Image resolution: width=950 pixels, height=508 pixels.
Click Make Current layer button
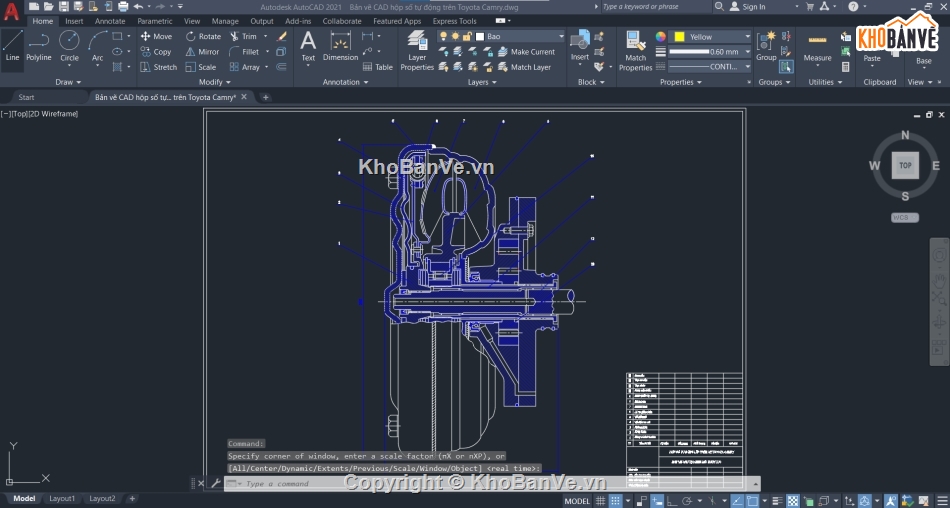tap(526, 52)
